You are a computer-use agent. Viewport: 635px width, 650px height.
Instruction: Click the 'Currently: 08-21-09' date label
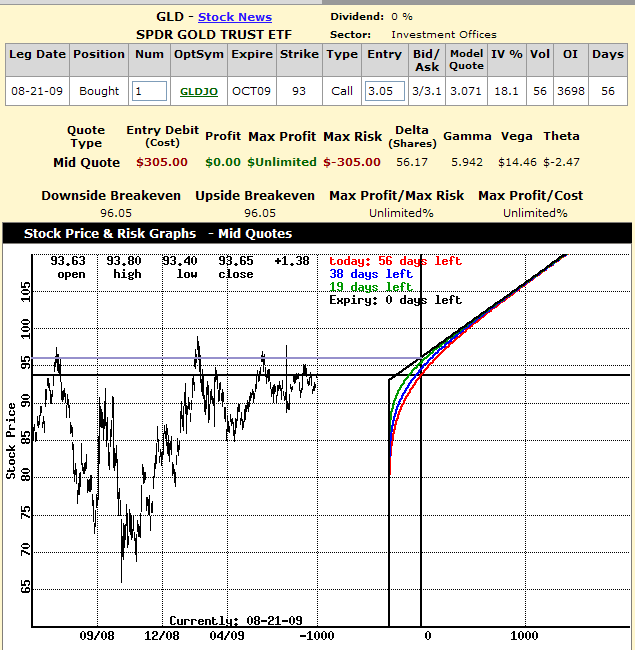coord(236,621)
